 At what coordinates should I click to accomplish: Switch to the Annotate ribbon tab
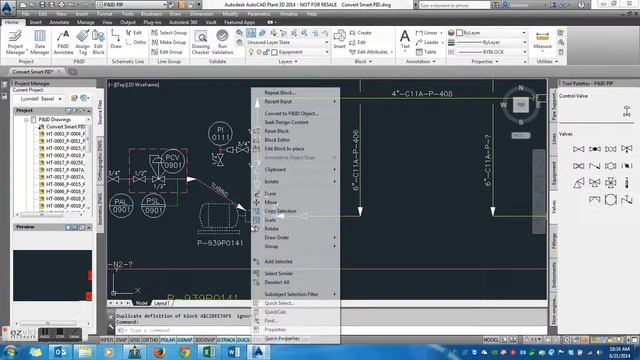(x=59, y=22)
